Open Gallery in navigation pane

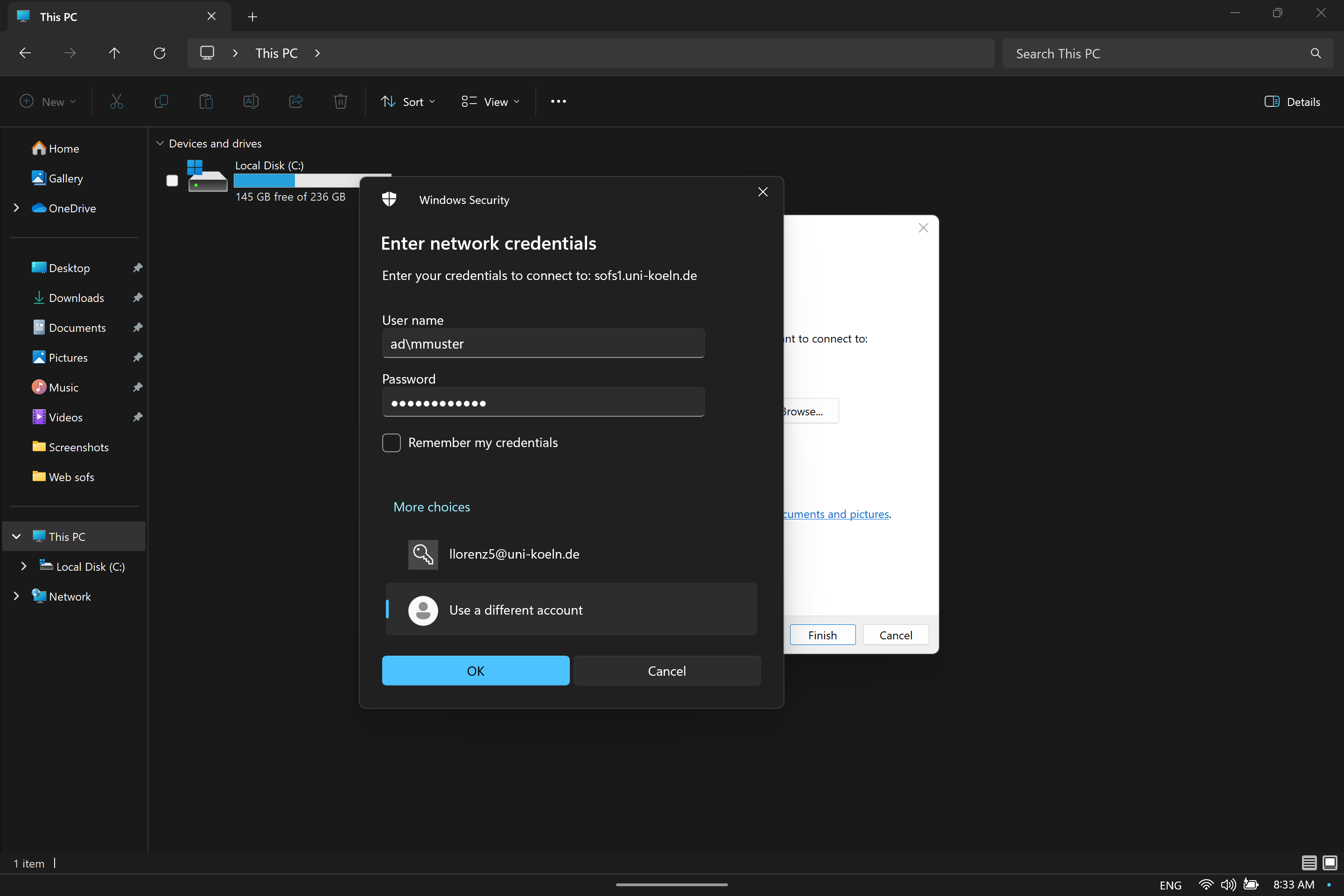[57, 178]
